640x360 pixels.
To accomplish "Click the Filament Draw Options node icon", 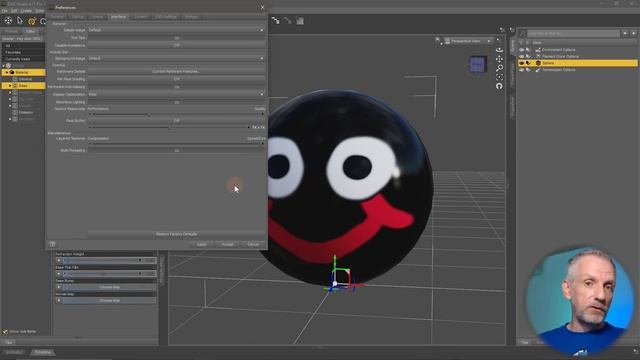I will coord(538,56).
